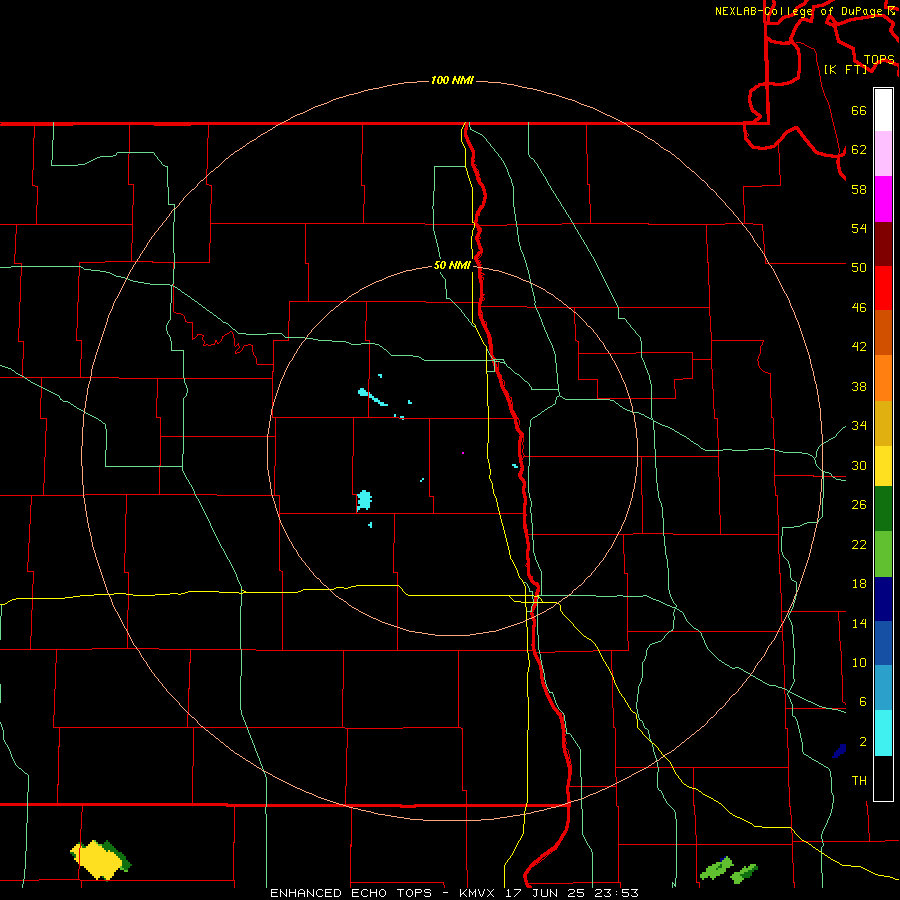900x900 pixels.
Task: Click the light pink swatch near 62
Action: [x=883, y=153]
